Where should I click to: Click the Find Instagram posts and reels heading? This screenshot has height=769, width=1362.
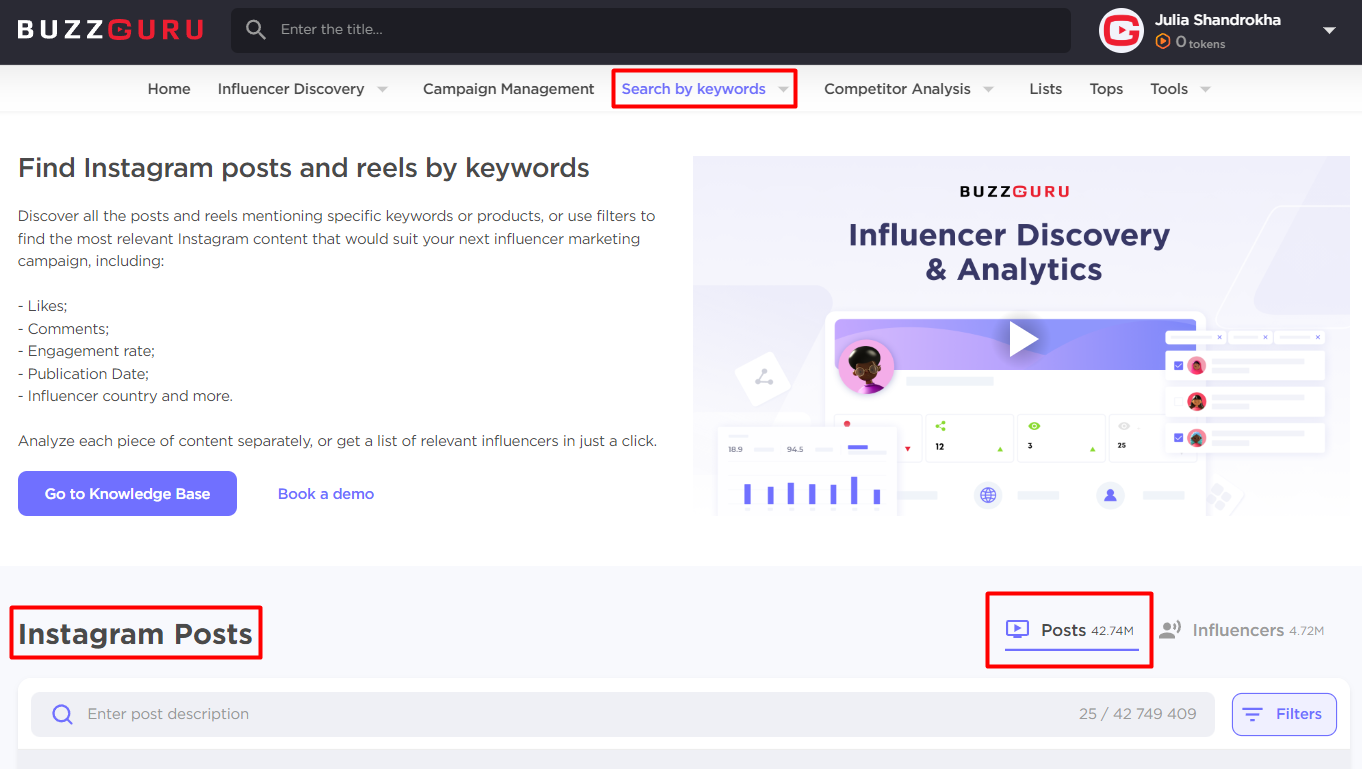(304, 168)
